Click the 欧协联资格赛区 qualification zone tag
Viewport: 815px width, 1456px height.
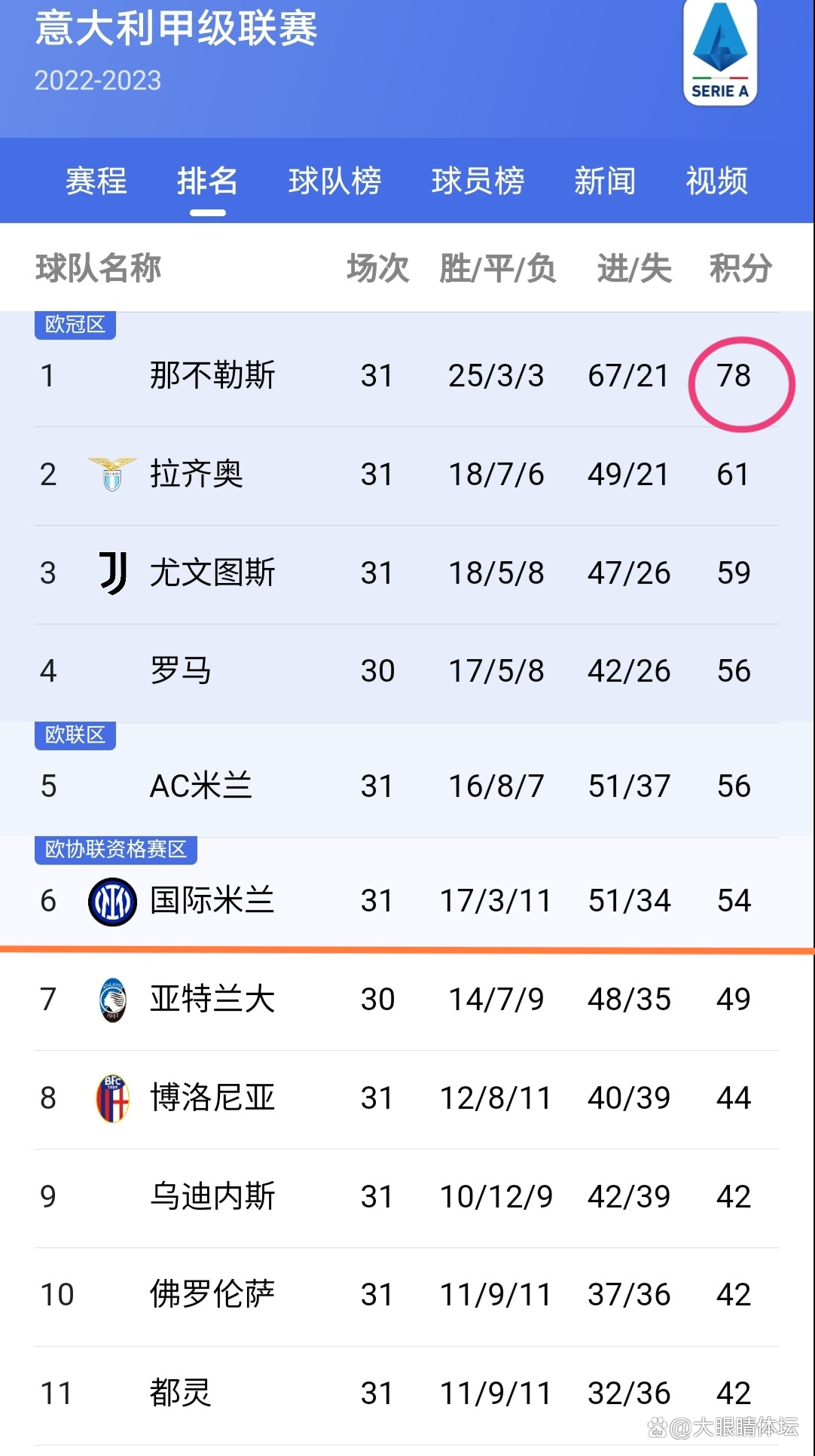pyautogui.click(x=114, y=850)
